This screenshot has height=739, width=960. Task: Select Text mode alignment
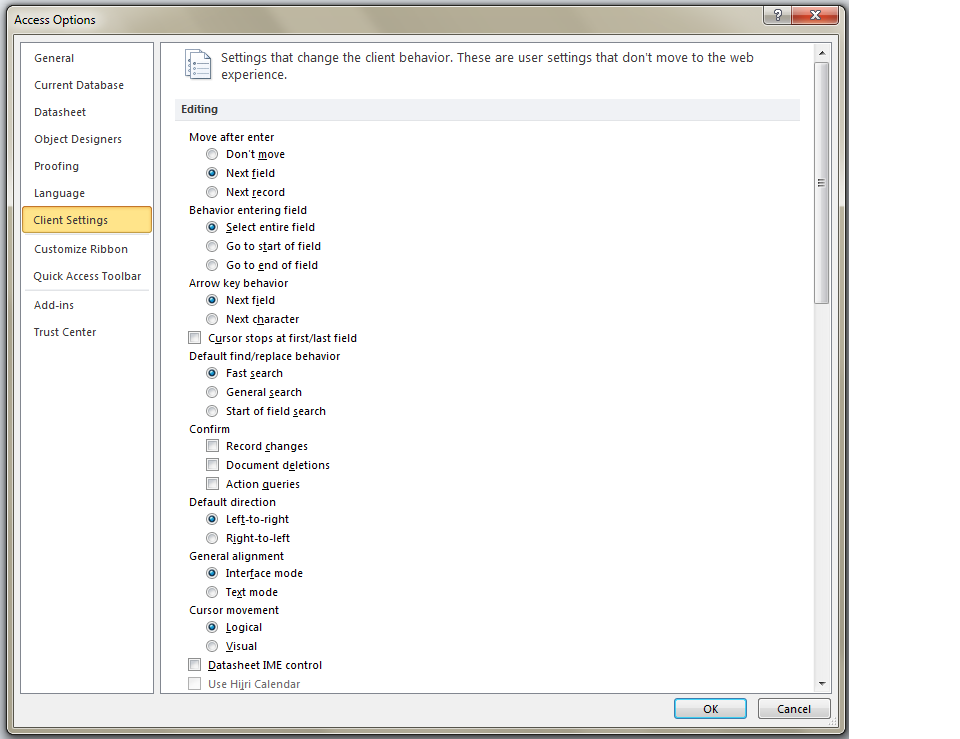tap(212, 592)
